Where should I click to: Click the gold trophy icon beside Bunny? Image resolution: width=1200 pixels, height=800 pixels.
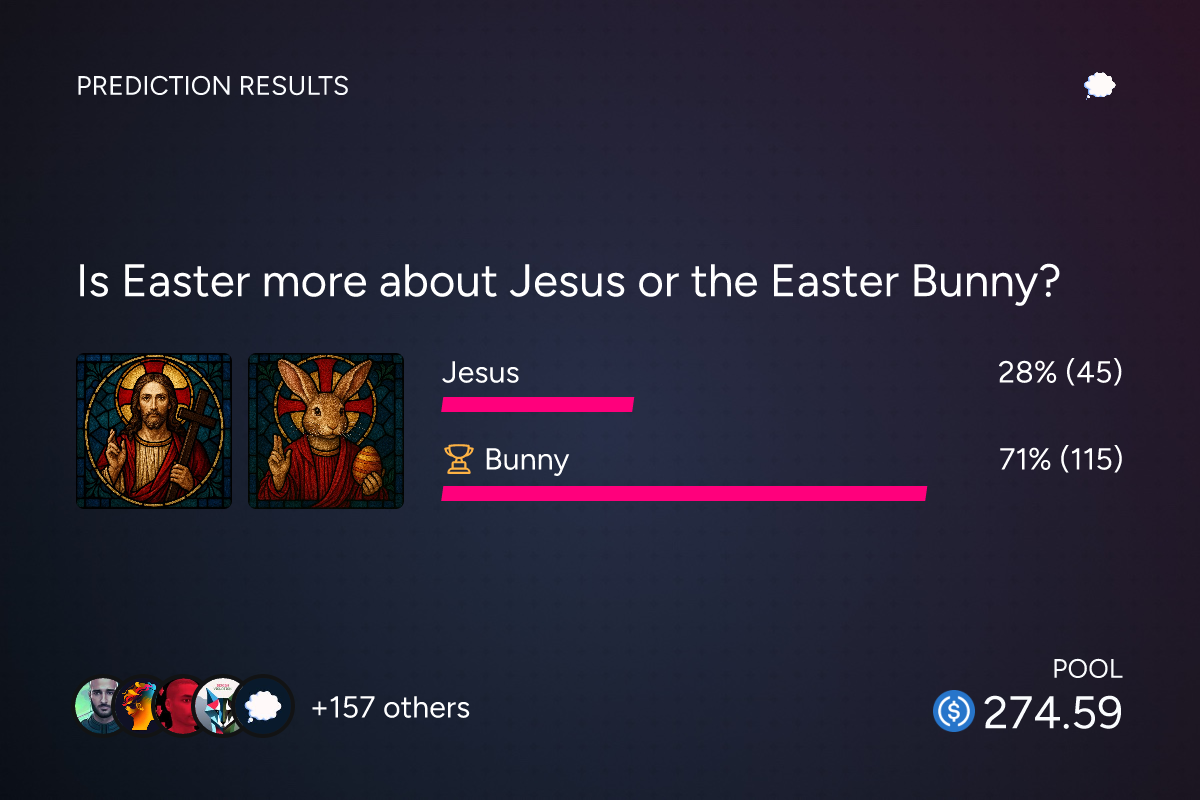458,460
